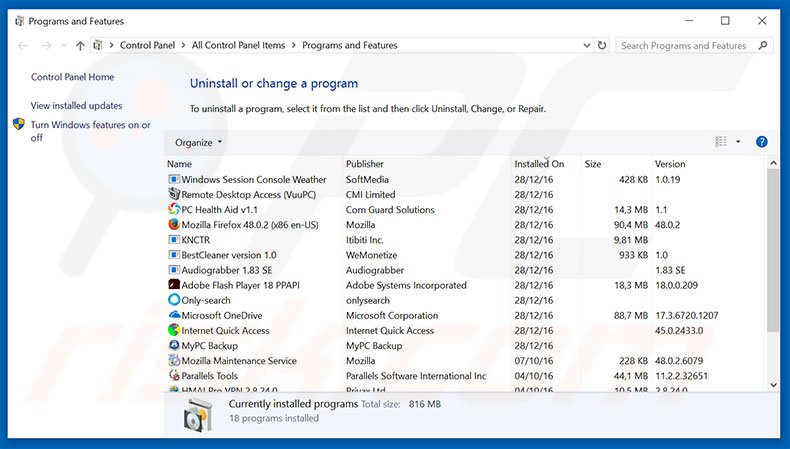Click the search magnifier icon
790x449 pixels.
pyautogui.click(x=763, y=45)
